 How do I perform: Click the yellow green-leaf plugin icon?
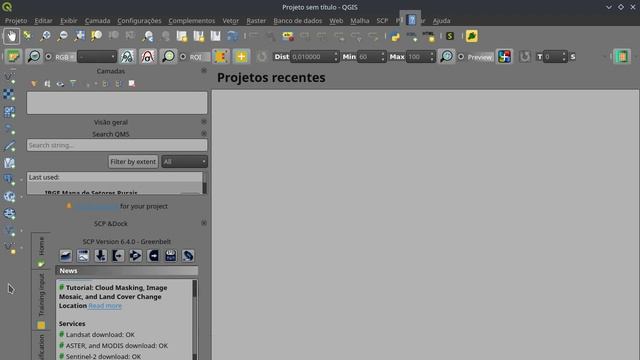pos(471,36)
